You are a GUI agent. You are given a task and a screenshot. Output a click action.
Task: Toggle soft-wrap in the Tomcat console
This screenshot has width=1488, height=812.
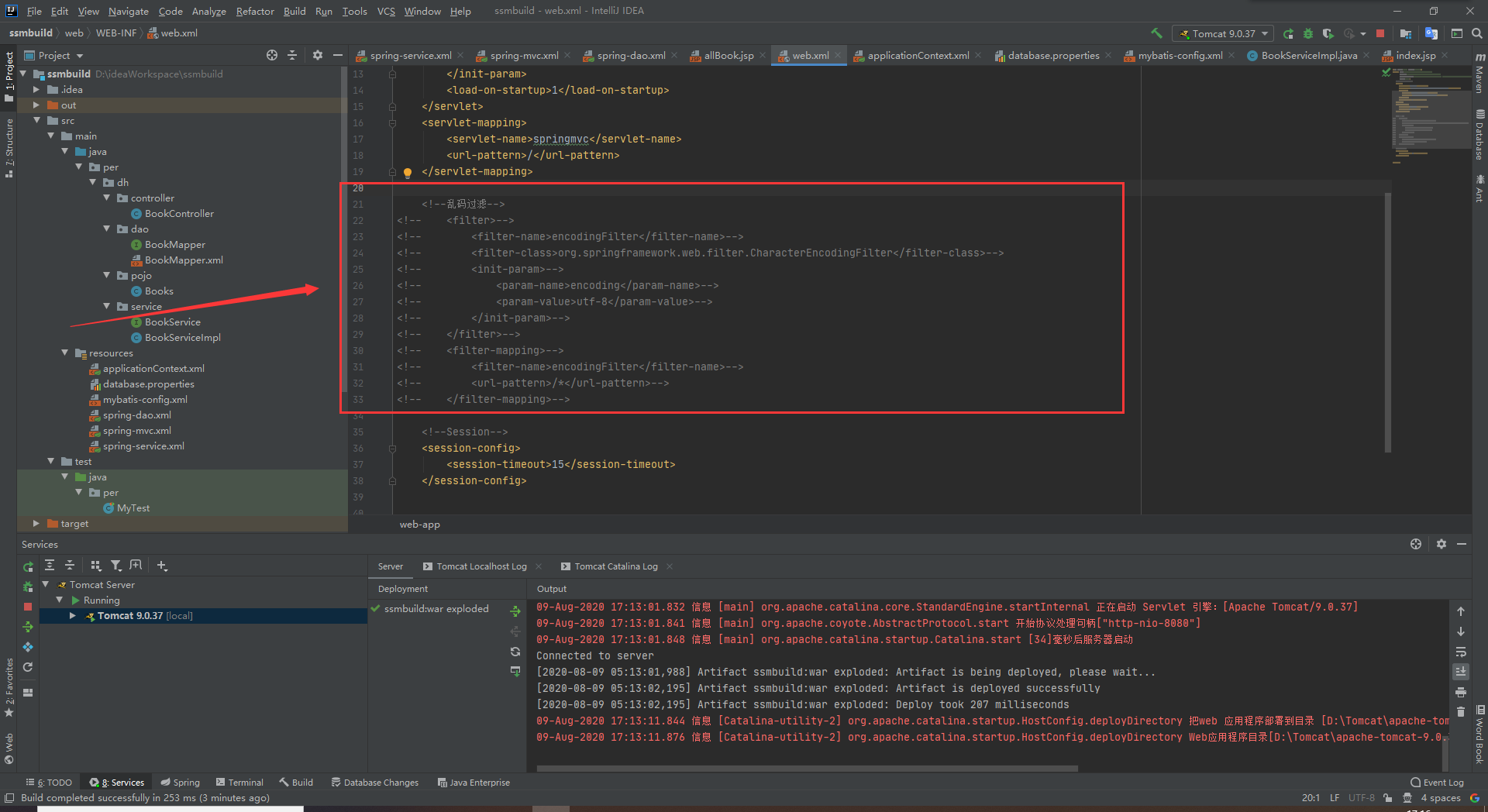tap(1461, 652)
